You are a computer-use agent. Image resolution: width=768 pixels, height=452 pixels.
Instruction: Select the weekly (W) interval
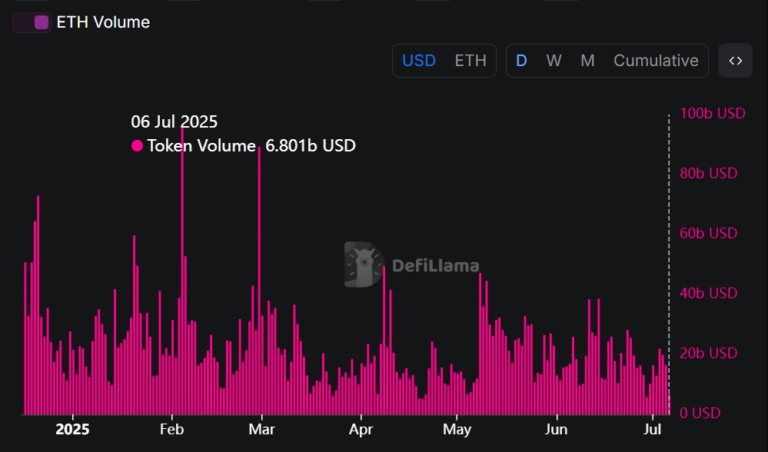[554, 61]
